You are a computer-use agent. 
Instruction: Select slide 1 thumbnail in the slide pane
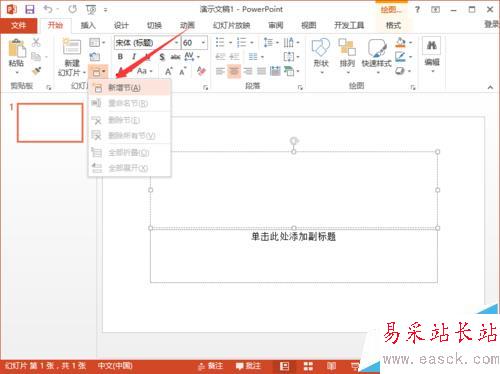[x=50, y=123]
